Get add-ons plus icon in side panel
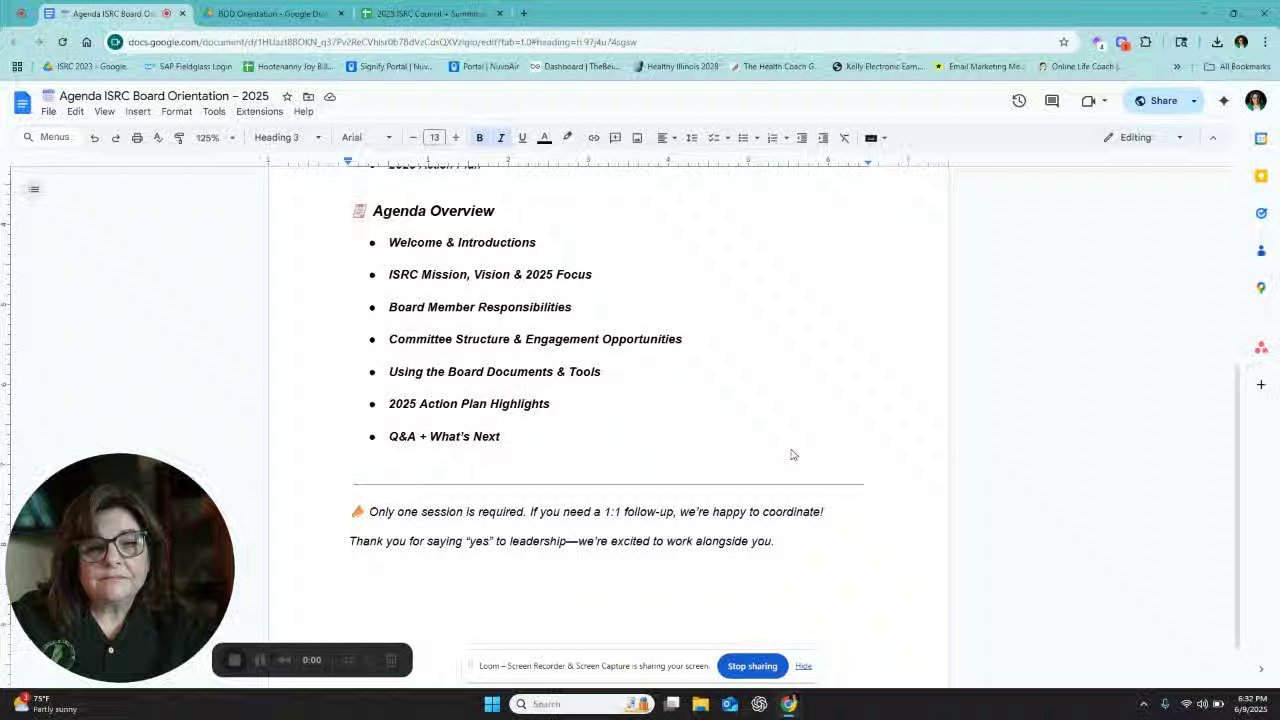 [1261, 385]
